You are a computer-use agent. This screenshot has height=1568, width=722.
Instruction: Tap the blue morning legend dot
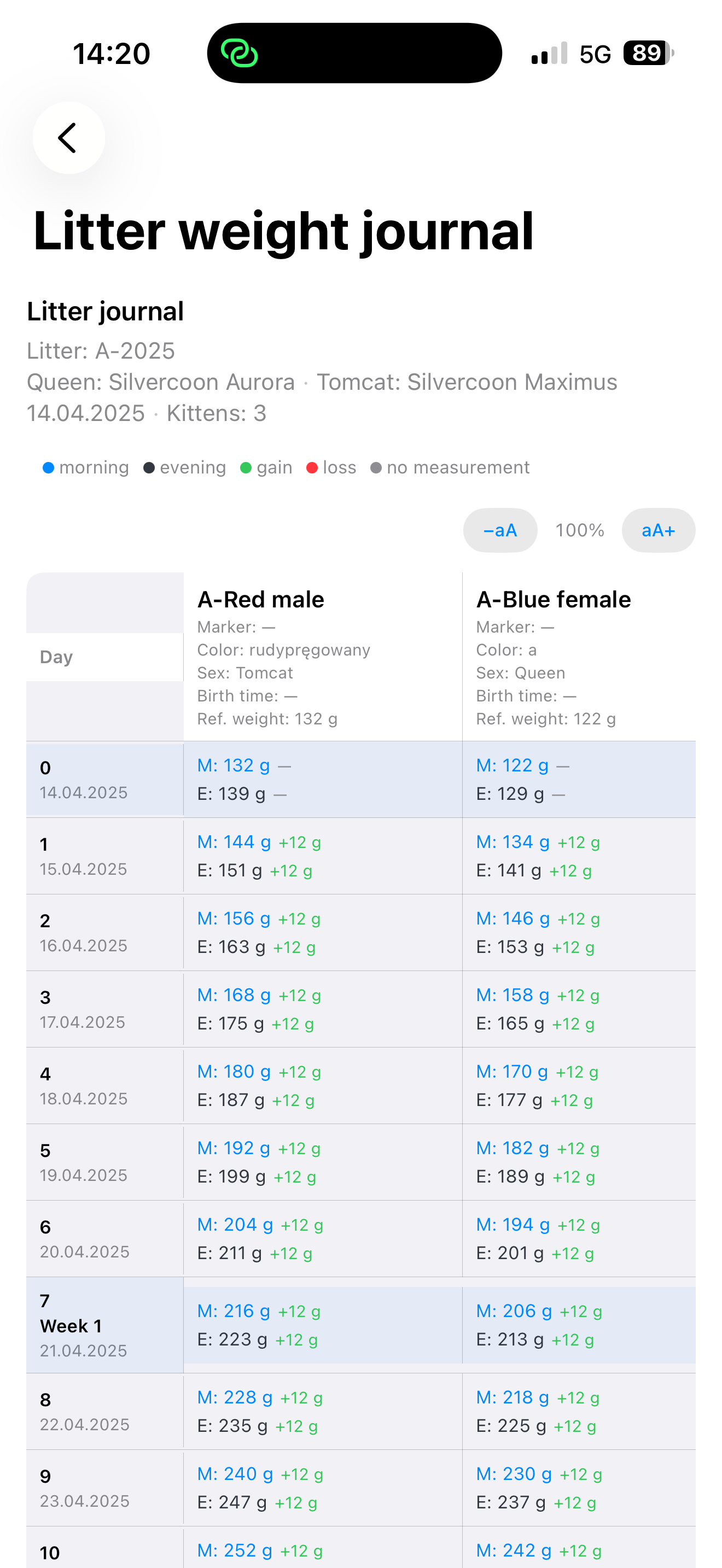tap(49, 467)
